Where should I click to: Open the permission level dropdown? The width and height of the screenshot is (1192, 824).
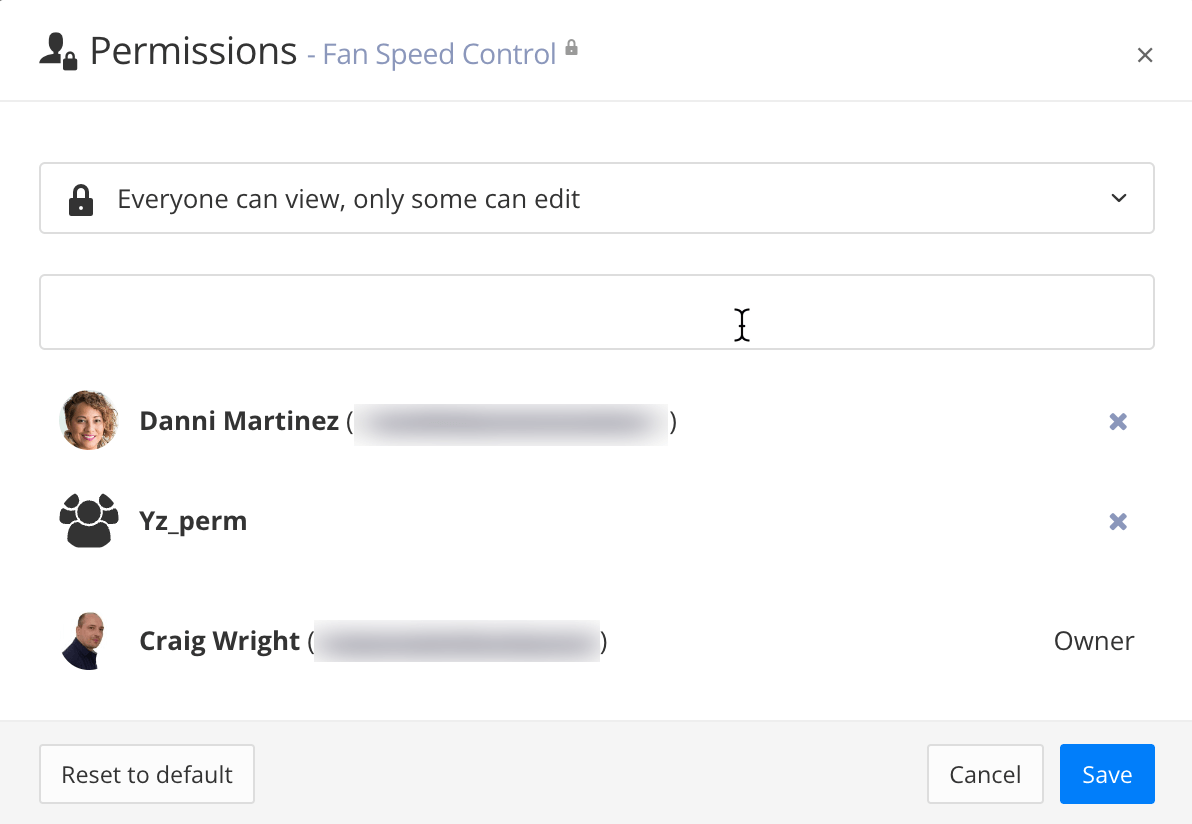tap(596, 198)
